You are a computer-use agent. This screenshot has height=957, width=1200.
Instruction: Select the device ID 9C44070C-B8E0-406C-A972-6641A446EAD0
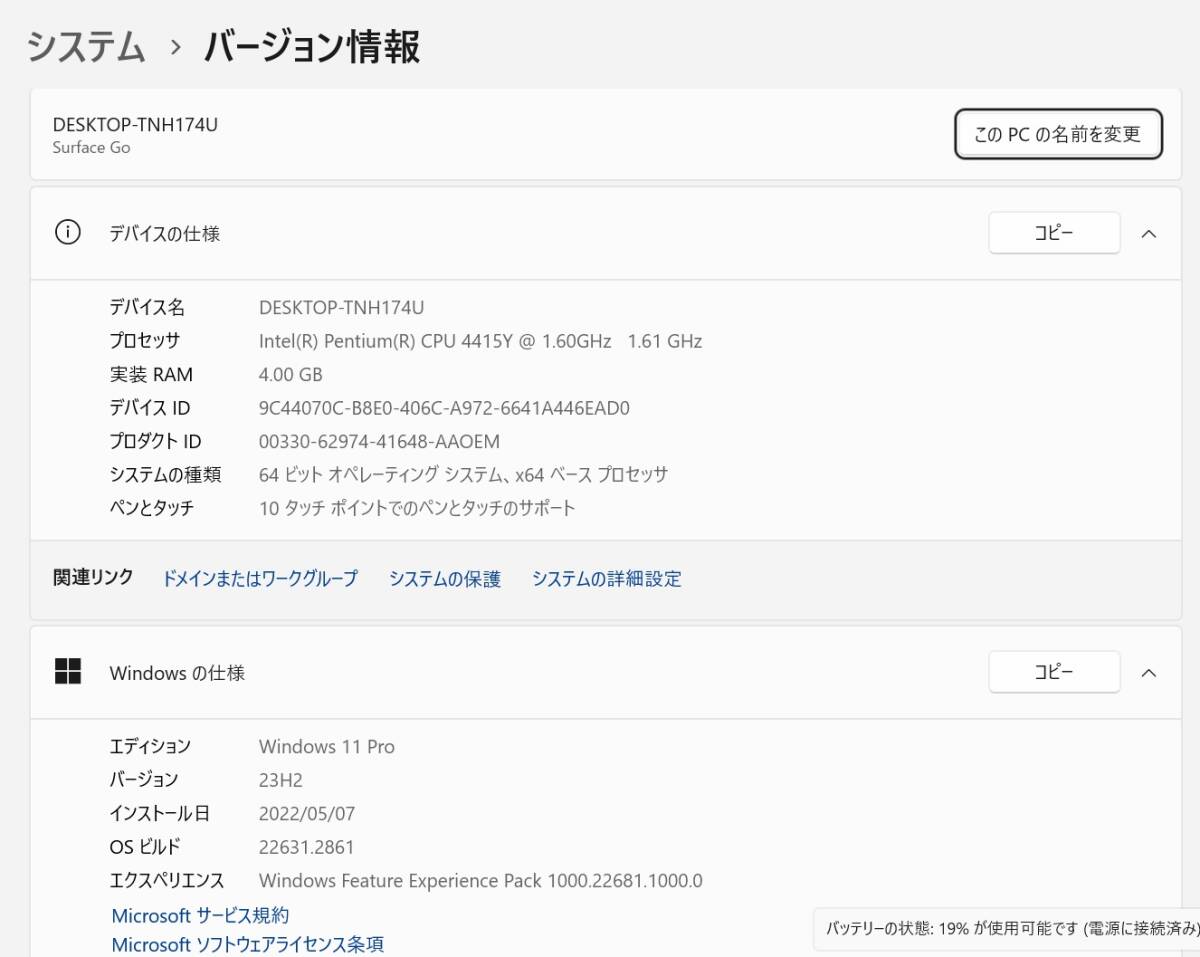point(444,408)
